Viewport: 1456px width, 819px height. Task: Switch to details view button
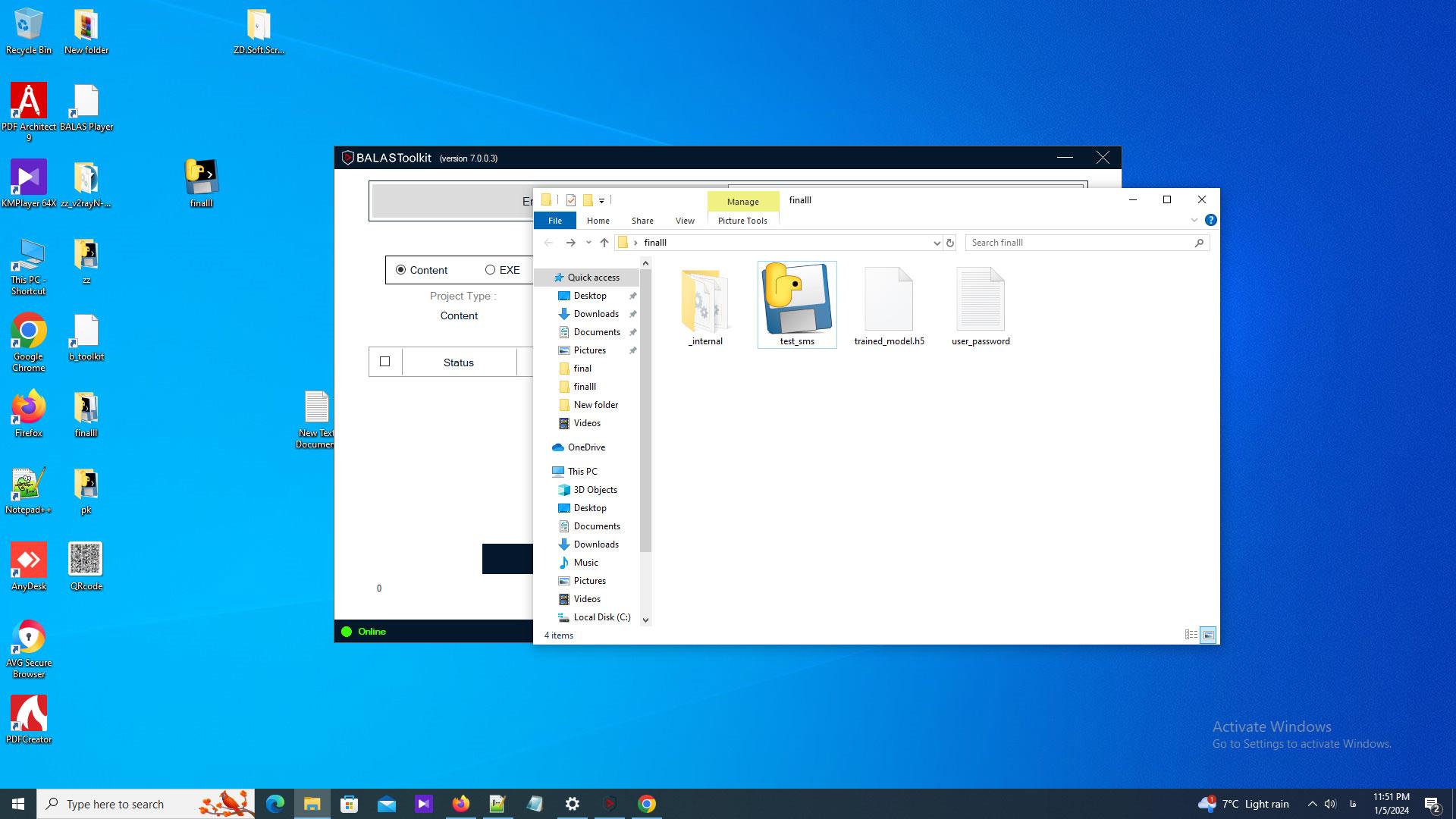click(1191, 635)
